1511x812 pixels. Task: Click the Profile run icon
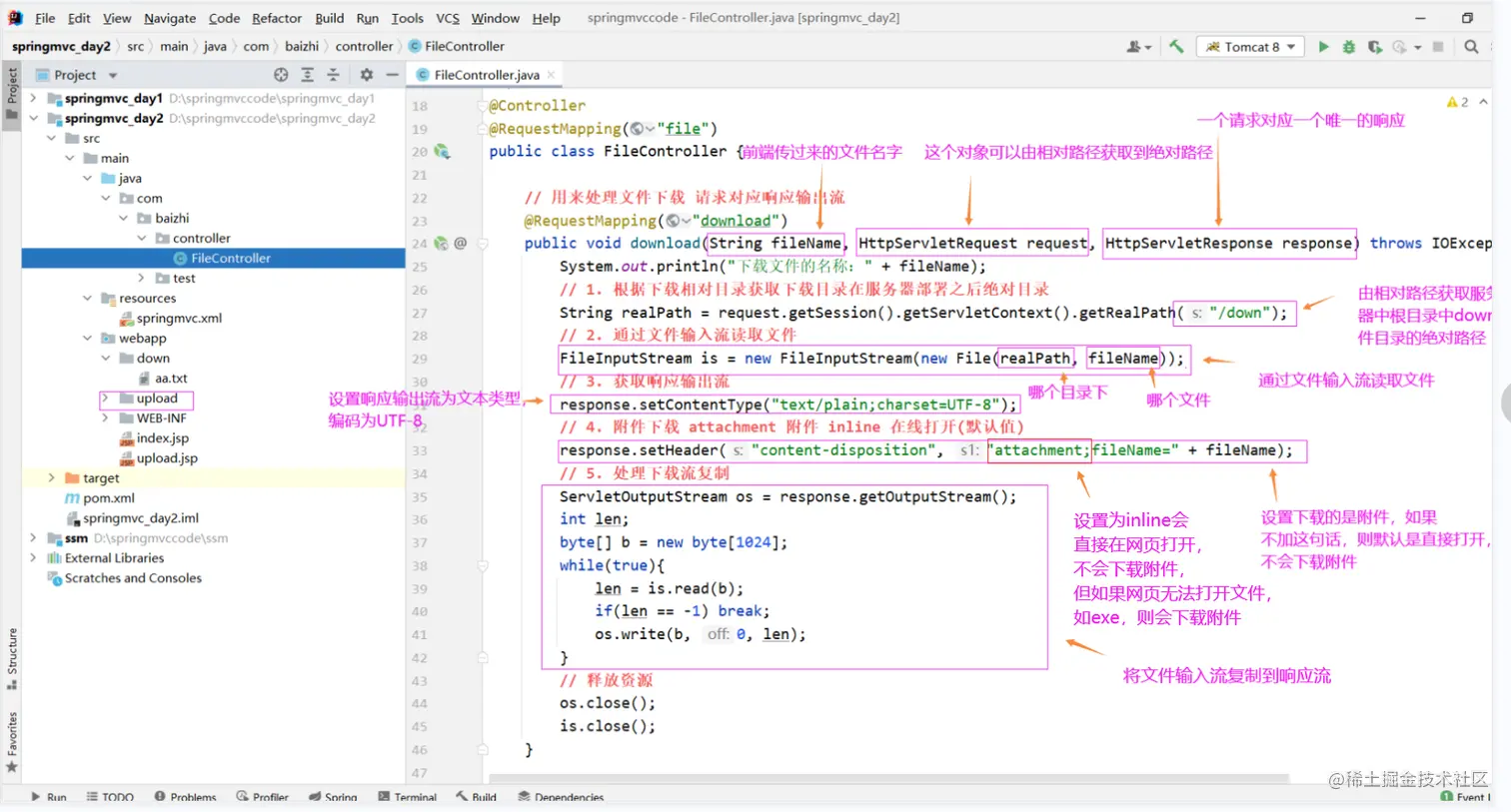(x=1399, y=47)
